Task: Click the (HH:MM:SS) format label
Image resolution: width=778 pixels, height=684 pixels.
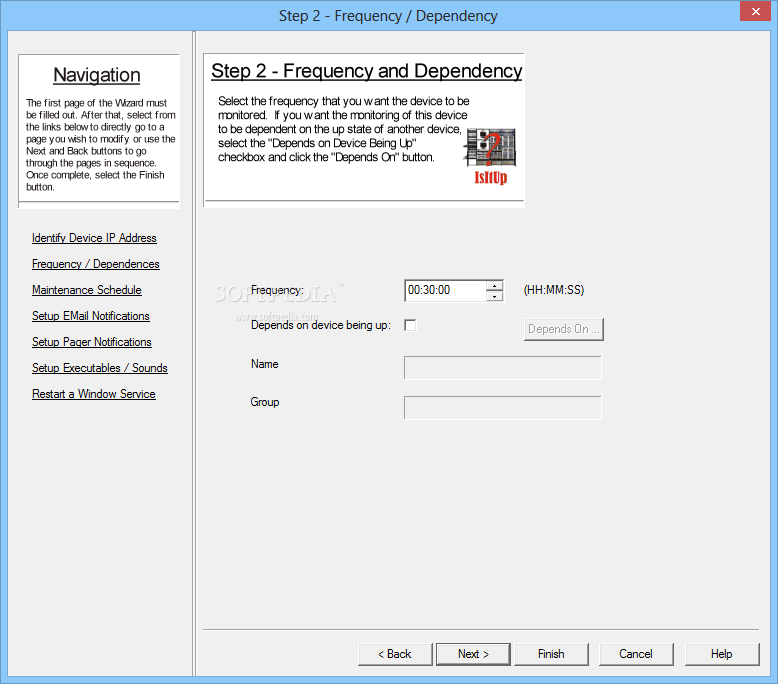Action: coord(554,290)
